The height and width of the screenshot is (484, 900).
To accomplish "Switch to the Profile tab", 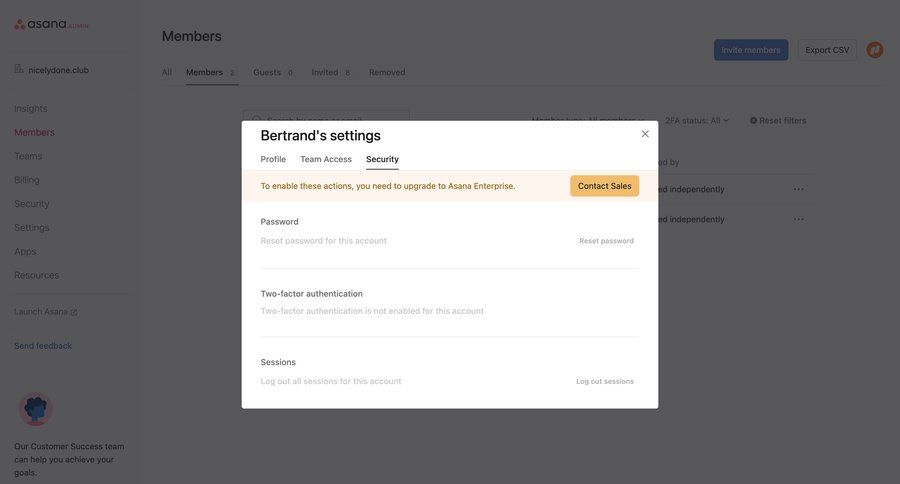I will pyautogui.click(x=273, y=159).
